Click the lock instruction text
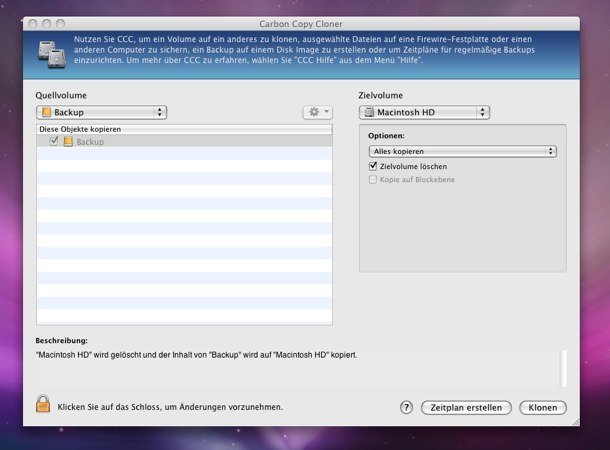Image resolution: width=610 pixels, height=450 pixels. tap(170, 407)
